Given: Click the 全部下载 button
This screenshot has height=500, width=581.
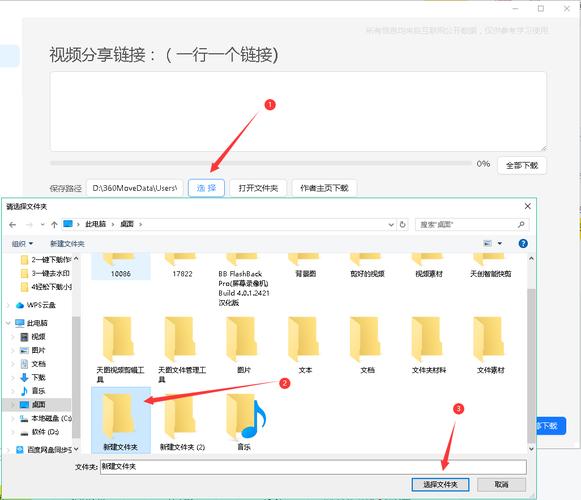Looking at the screenshot, I should click(x=522, y=165).
